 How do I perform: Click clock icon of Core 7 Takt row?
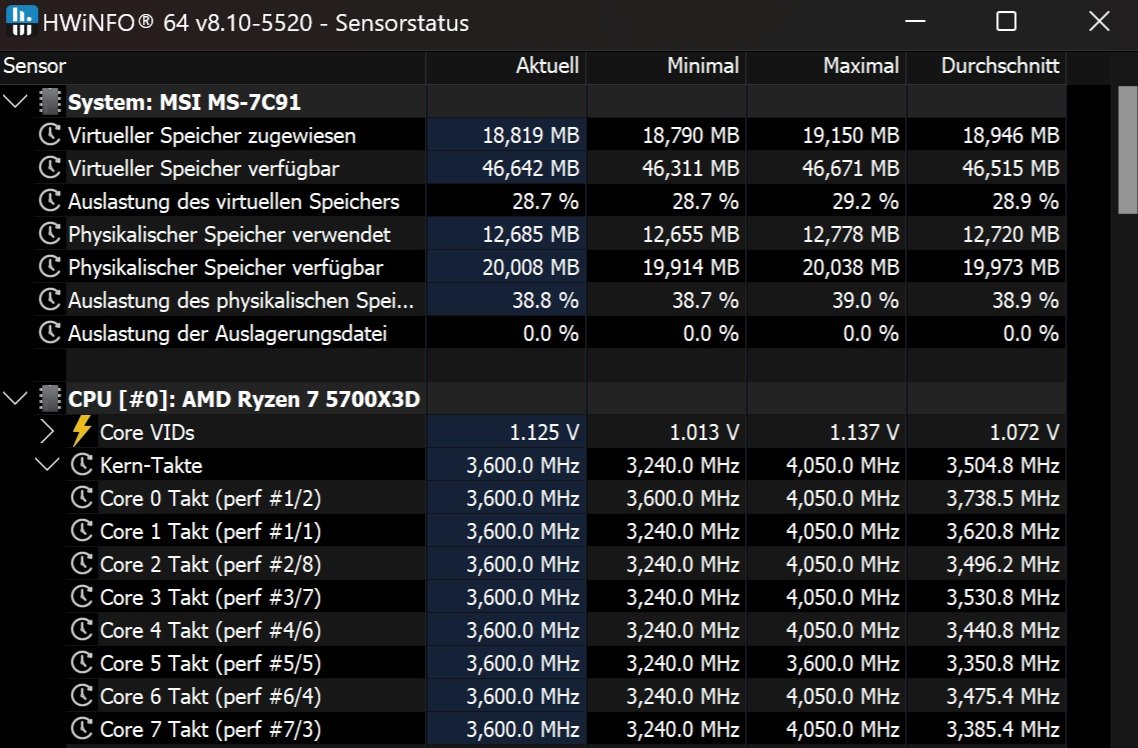pos(81,728)
